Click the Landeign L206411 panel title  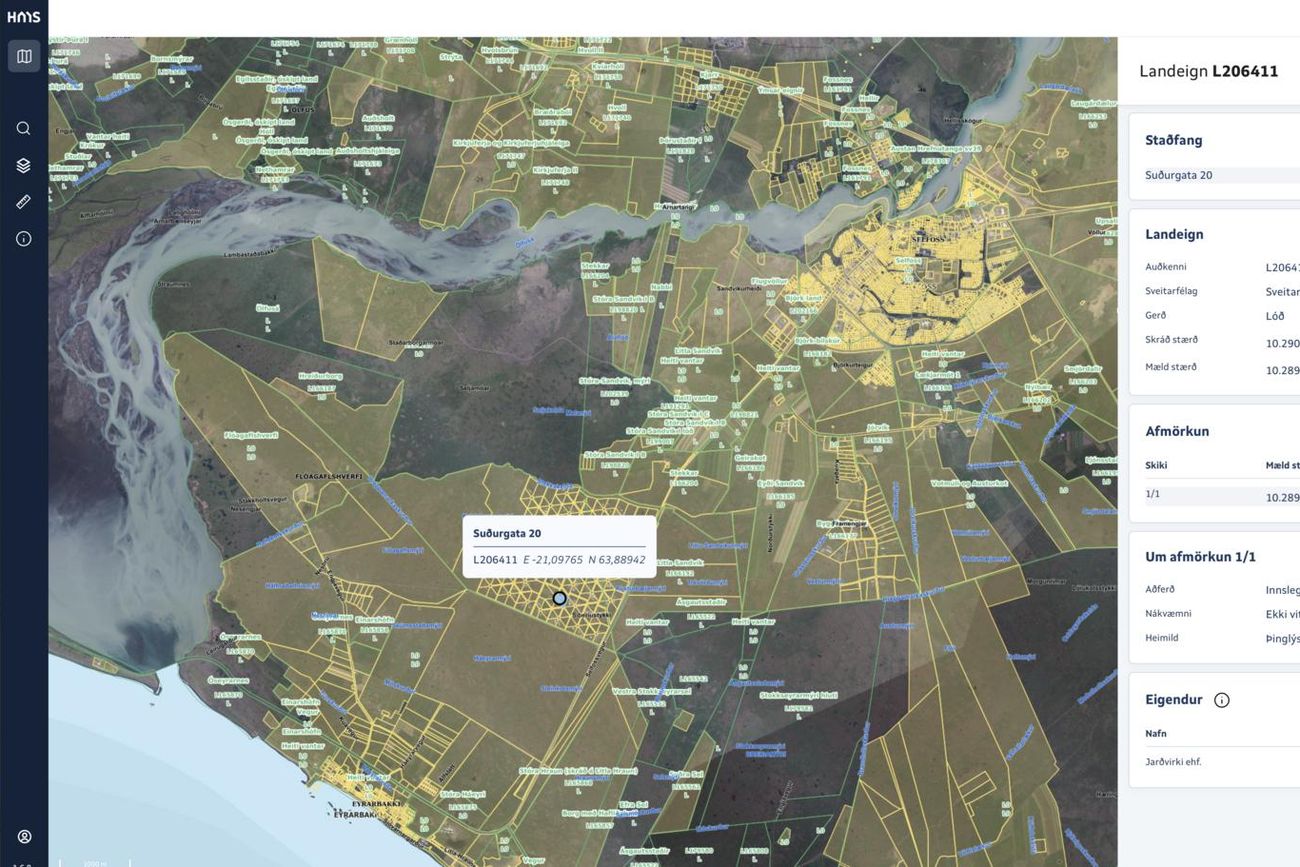pyautogui.click(x=1209, y=71)
